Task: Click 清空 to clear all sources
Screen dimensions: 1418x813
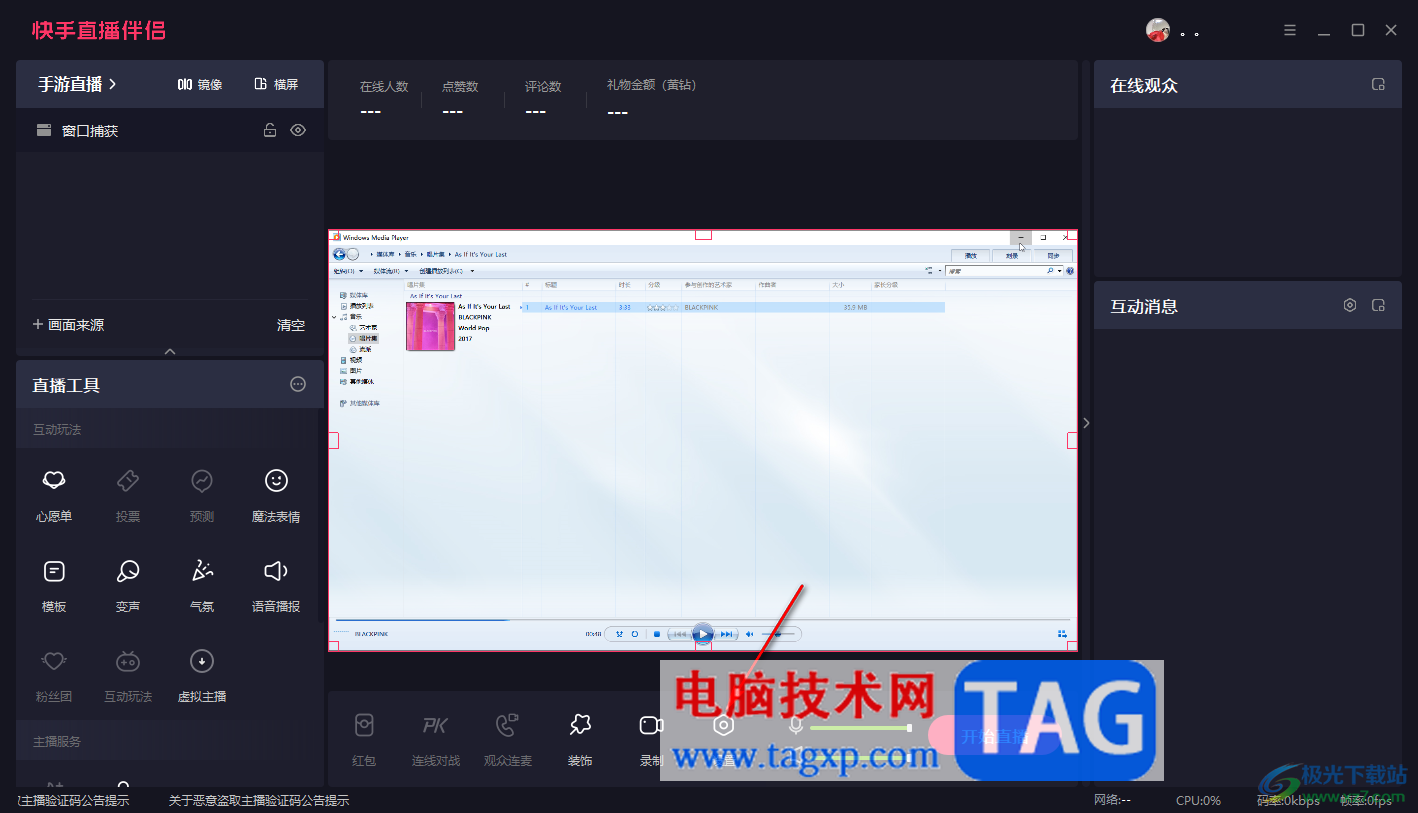Action: click(291, 325)
